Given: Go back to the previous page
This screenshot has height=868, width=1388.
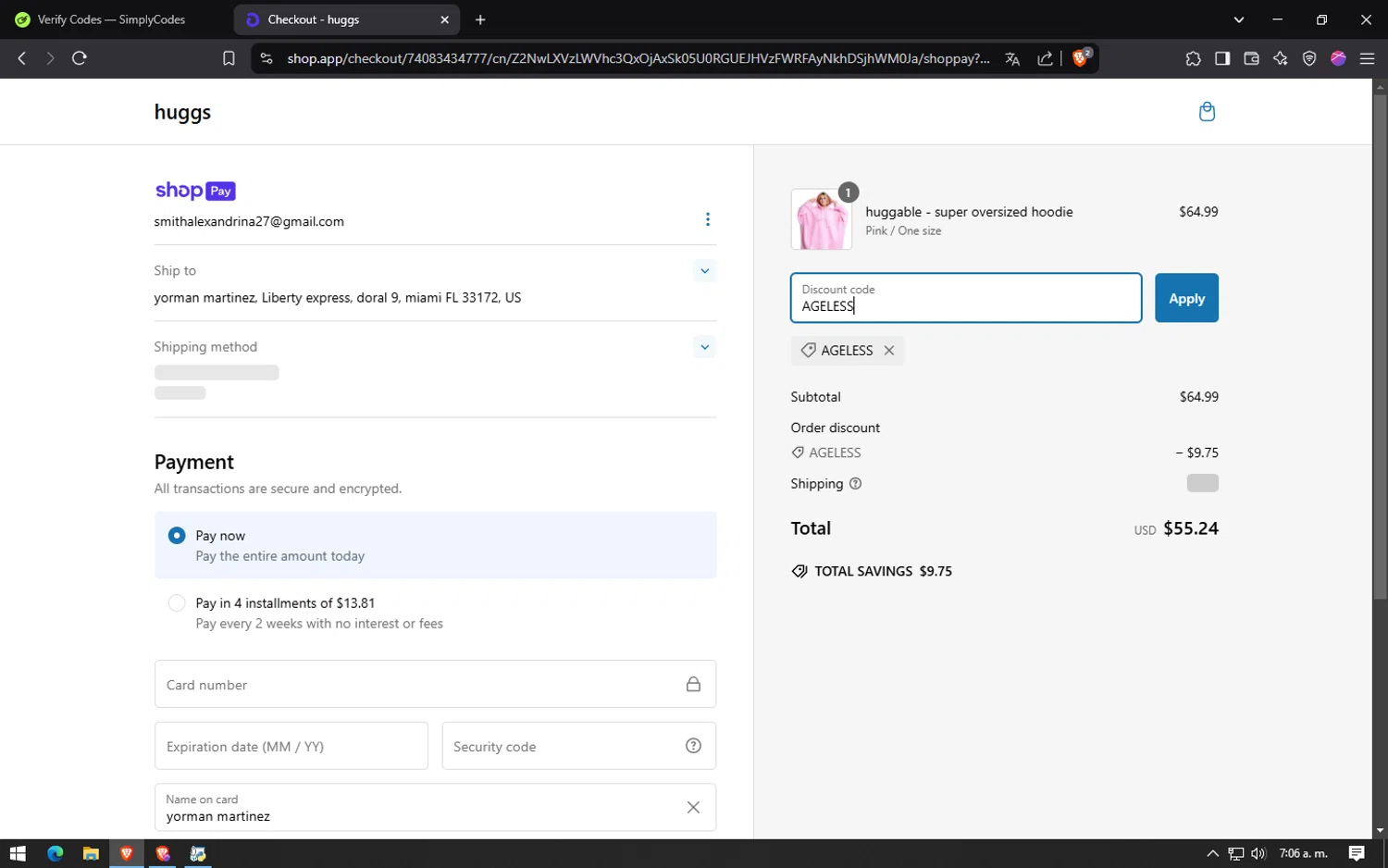Looking at the screenshot, I should (x=22, y=58).
